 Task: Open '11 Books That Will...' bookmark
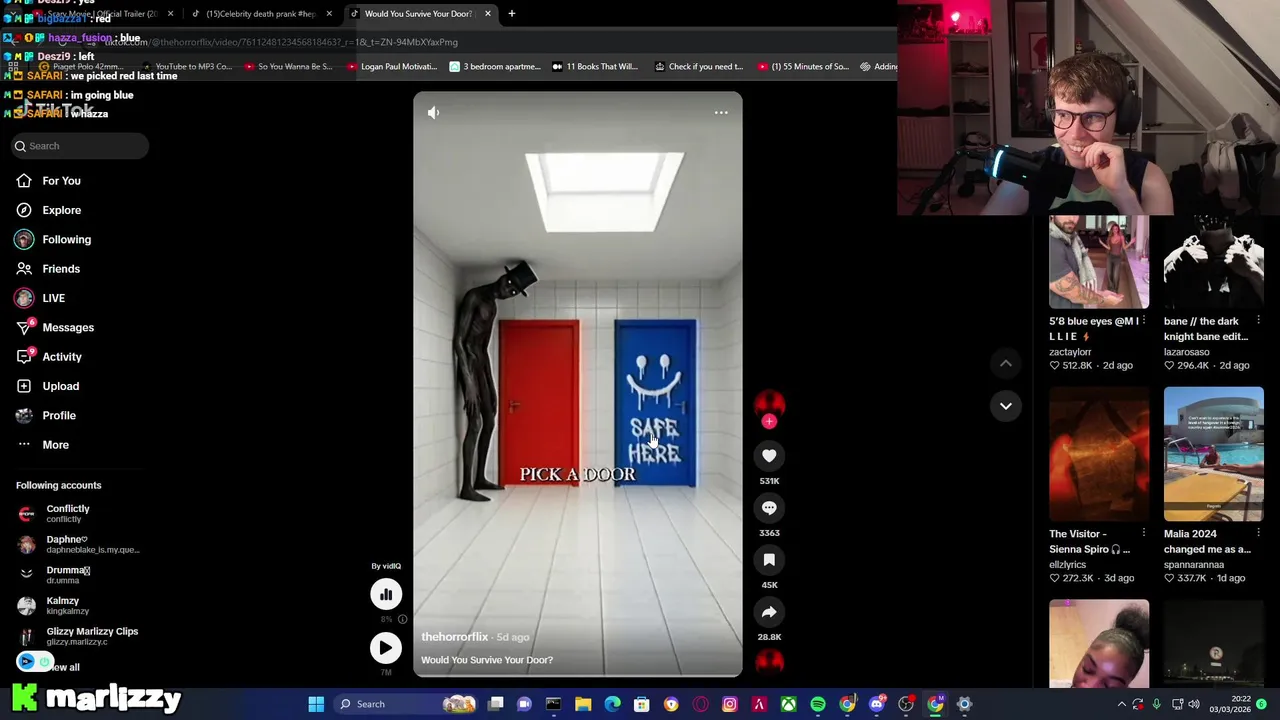coord(594,67)
